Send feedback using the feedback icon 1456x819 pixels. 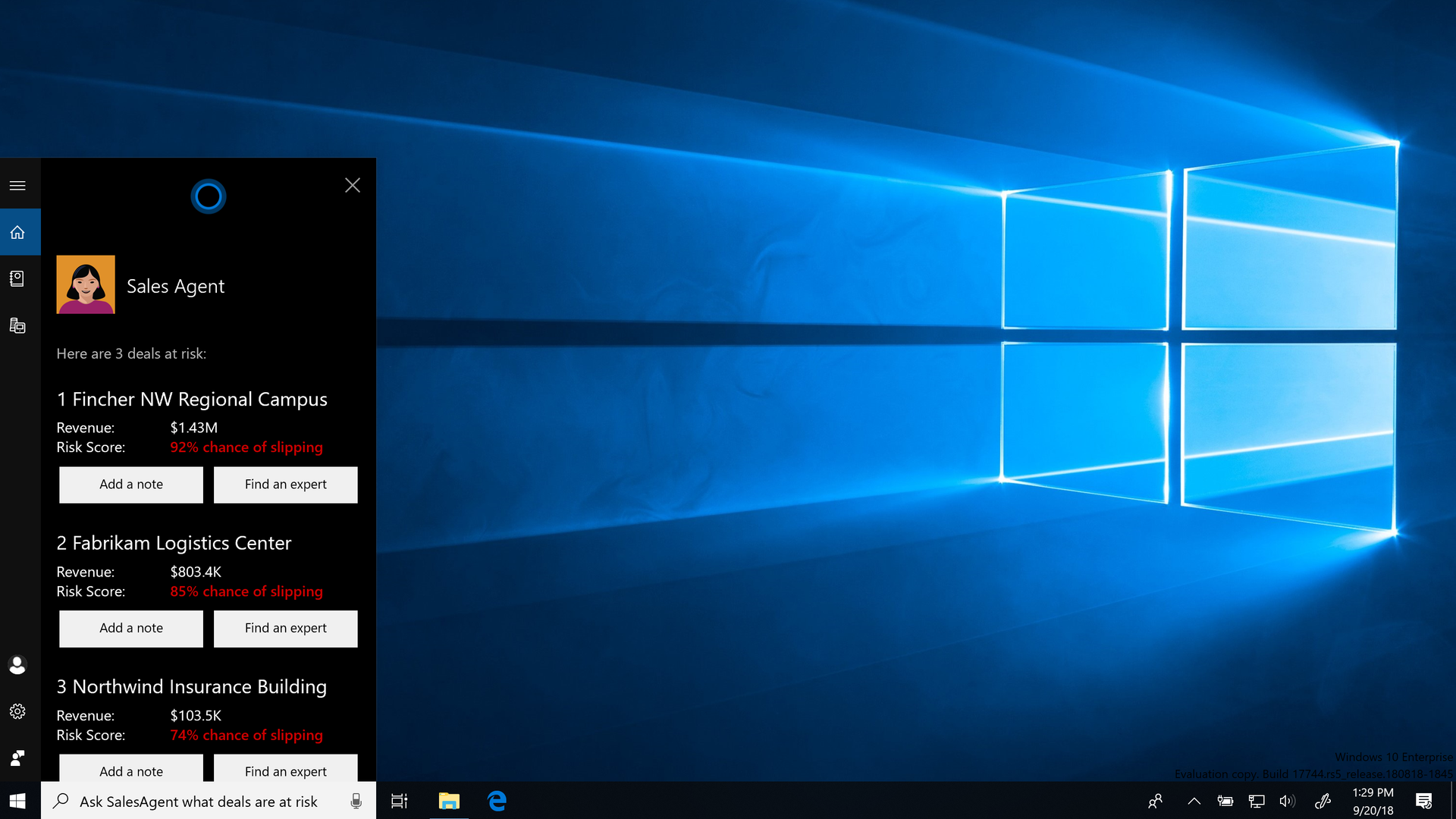[17, 758]
